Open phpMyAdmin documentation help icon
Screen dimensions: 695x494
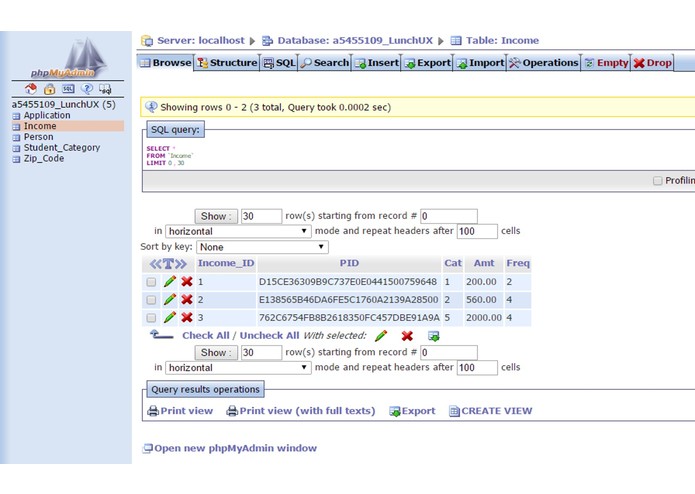click(87, 89)
